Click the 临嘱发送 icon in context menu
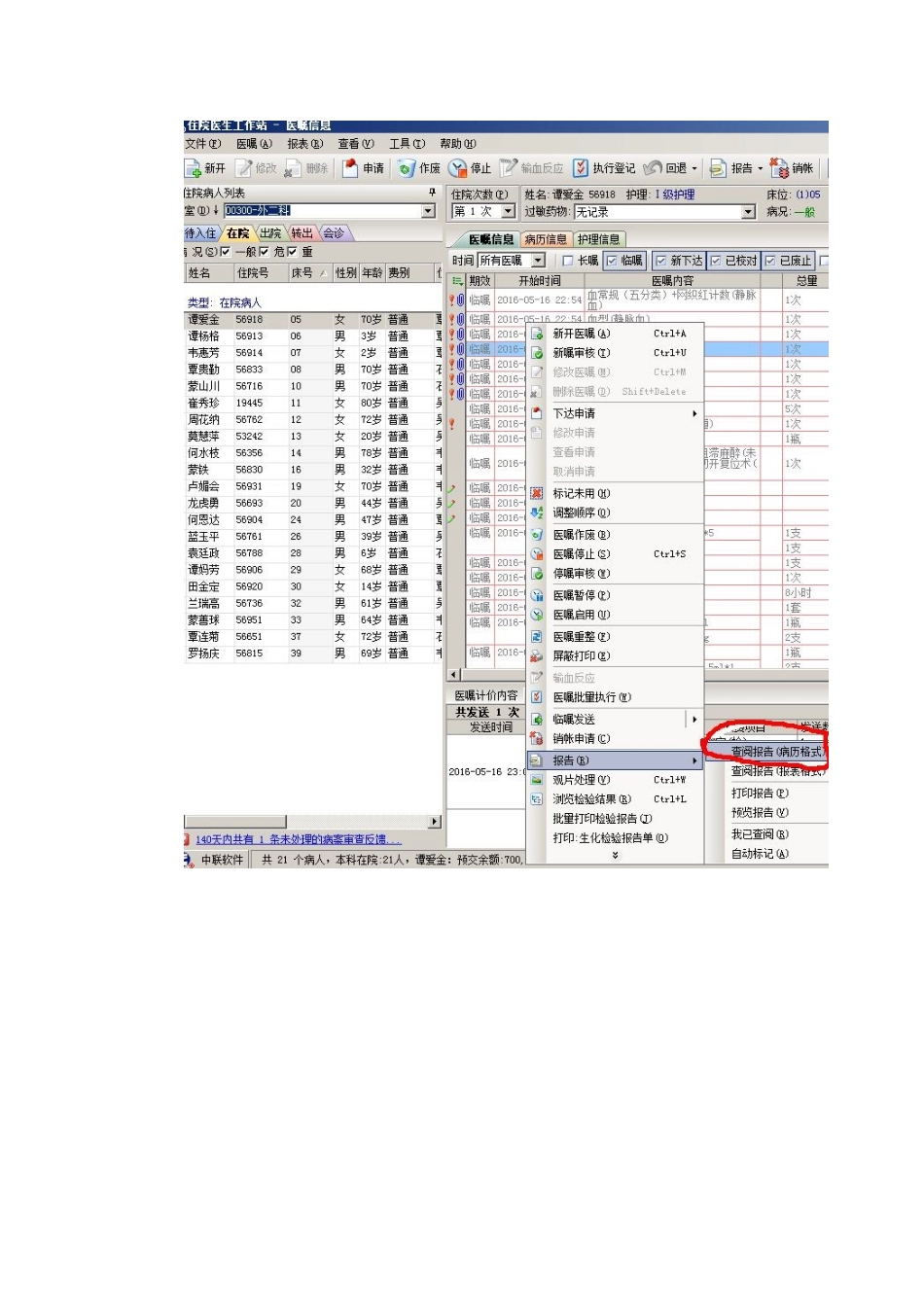 536,720
